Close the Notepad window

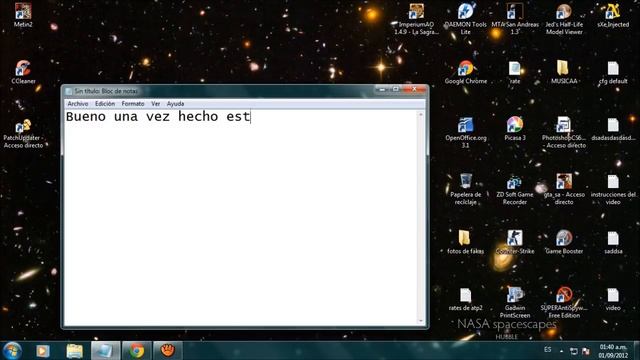414,89
